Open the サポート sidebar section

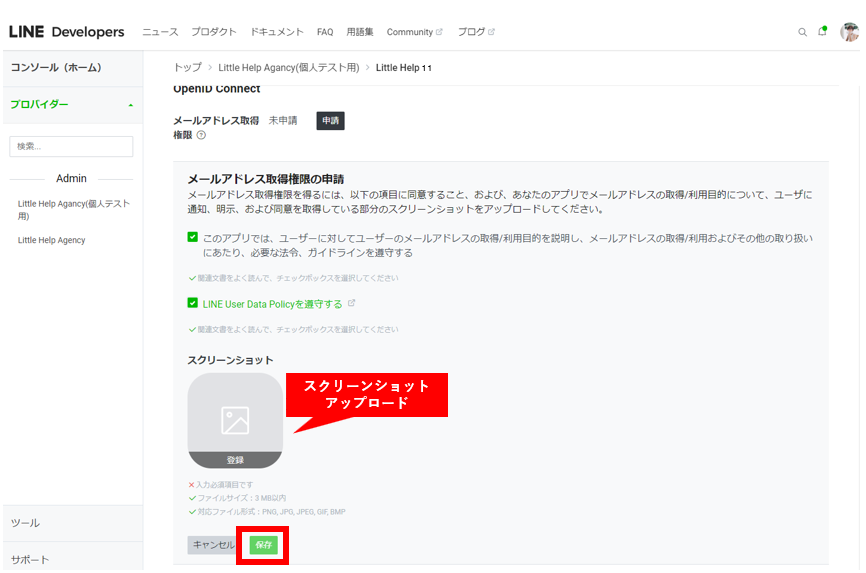click(x=30, y=559)
